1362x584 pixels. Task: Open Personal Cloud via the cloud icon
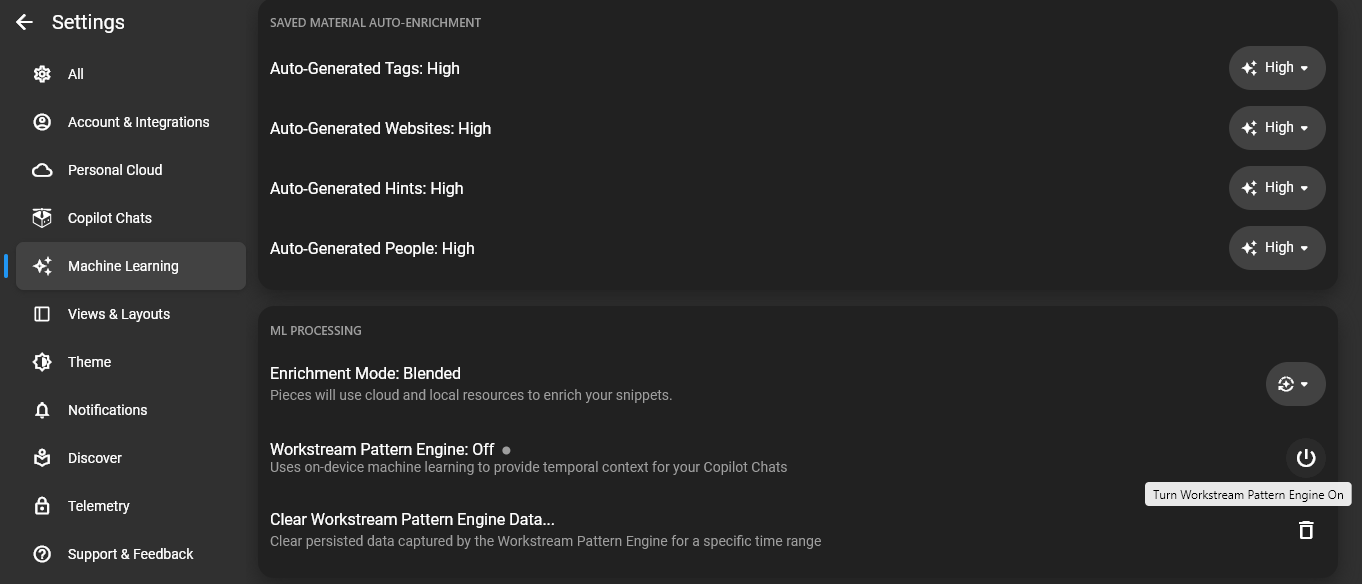point(41,169)
